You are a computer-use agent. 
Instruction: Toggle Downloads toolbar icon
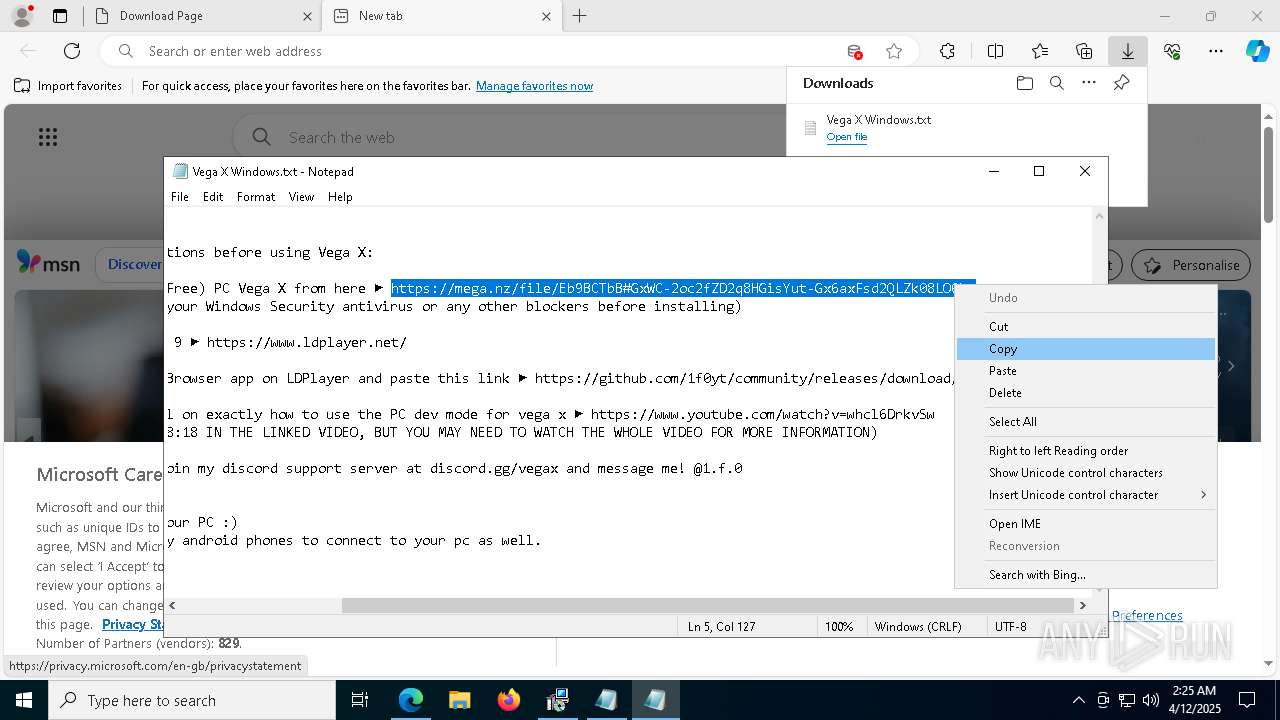click(x=1127, y=51)
